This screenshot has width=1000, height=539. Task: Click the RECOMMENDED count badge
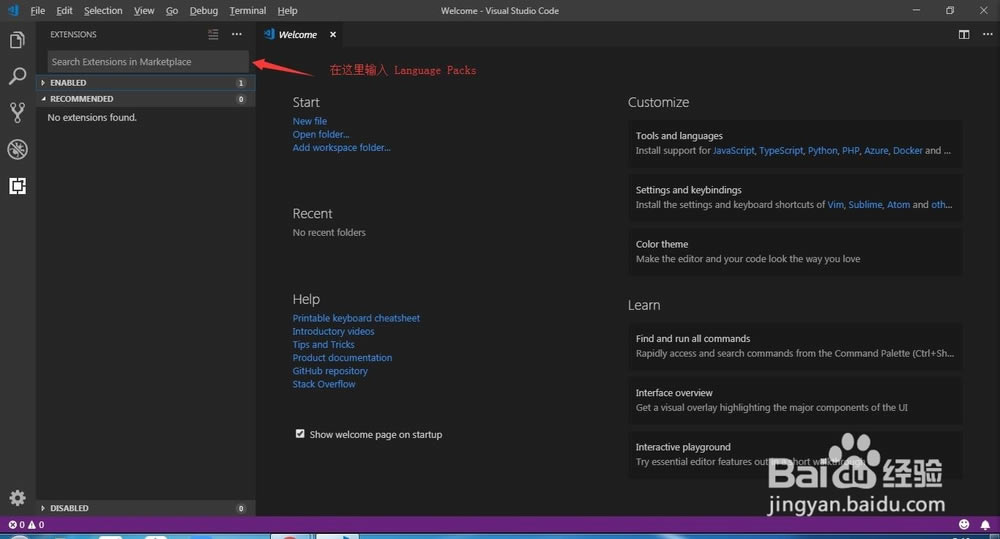pyautogui.click(x=240, y=99)
